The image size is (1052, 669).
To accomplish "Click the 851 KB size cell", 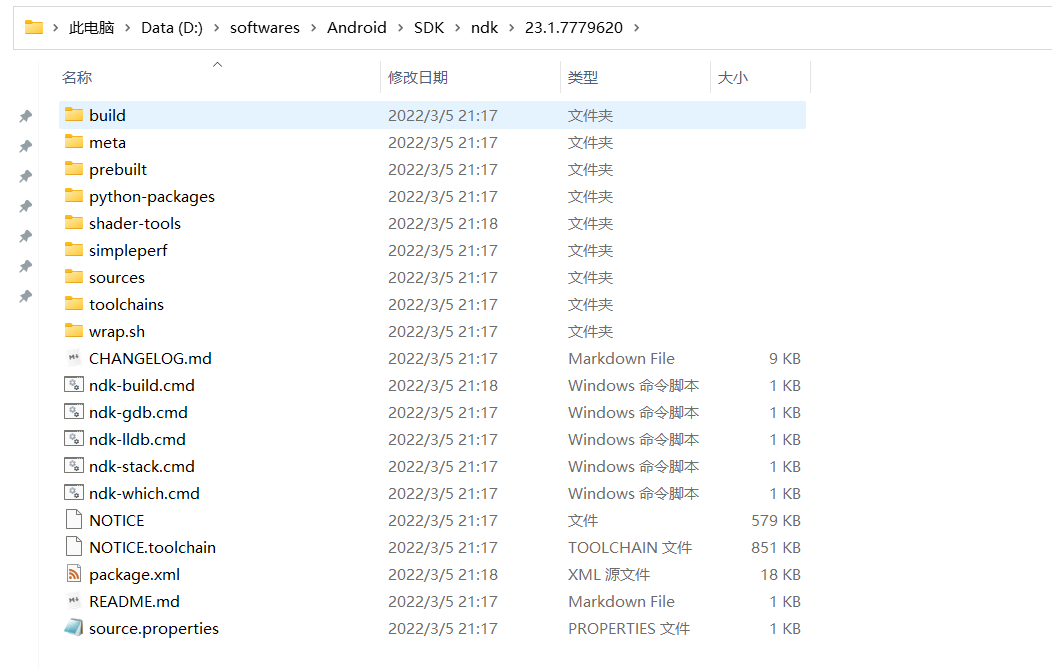I will pos(776,547).
